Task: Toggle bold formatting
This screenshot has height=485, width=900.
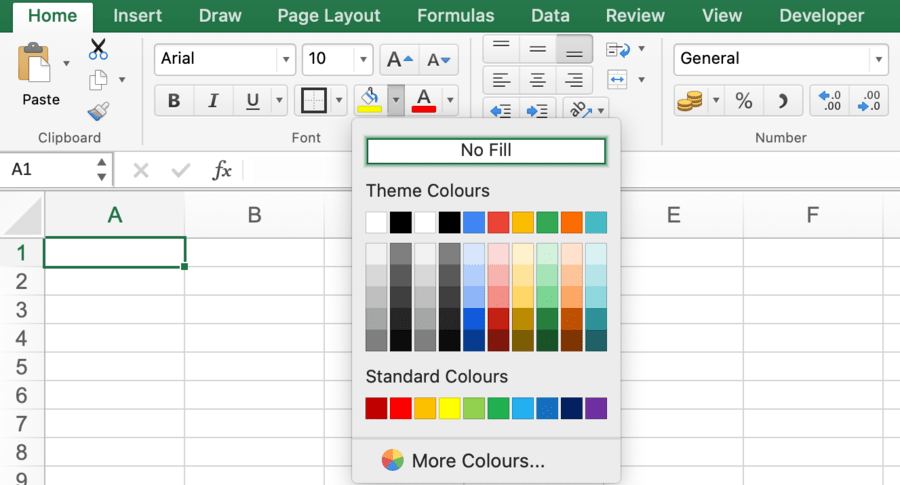Action: tap(174, 100)
